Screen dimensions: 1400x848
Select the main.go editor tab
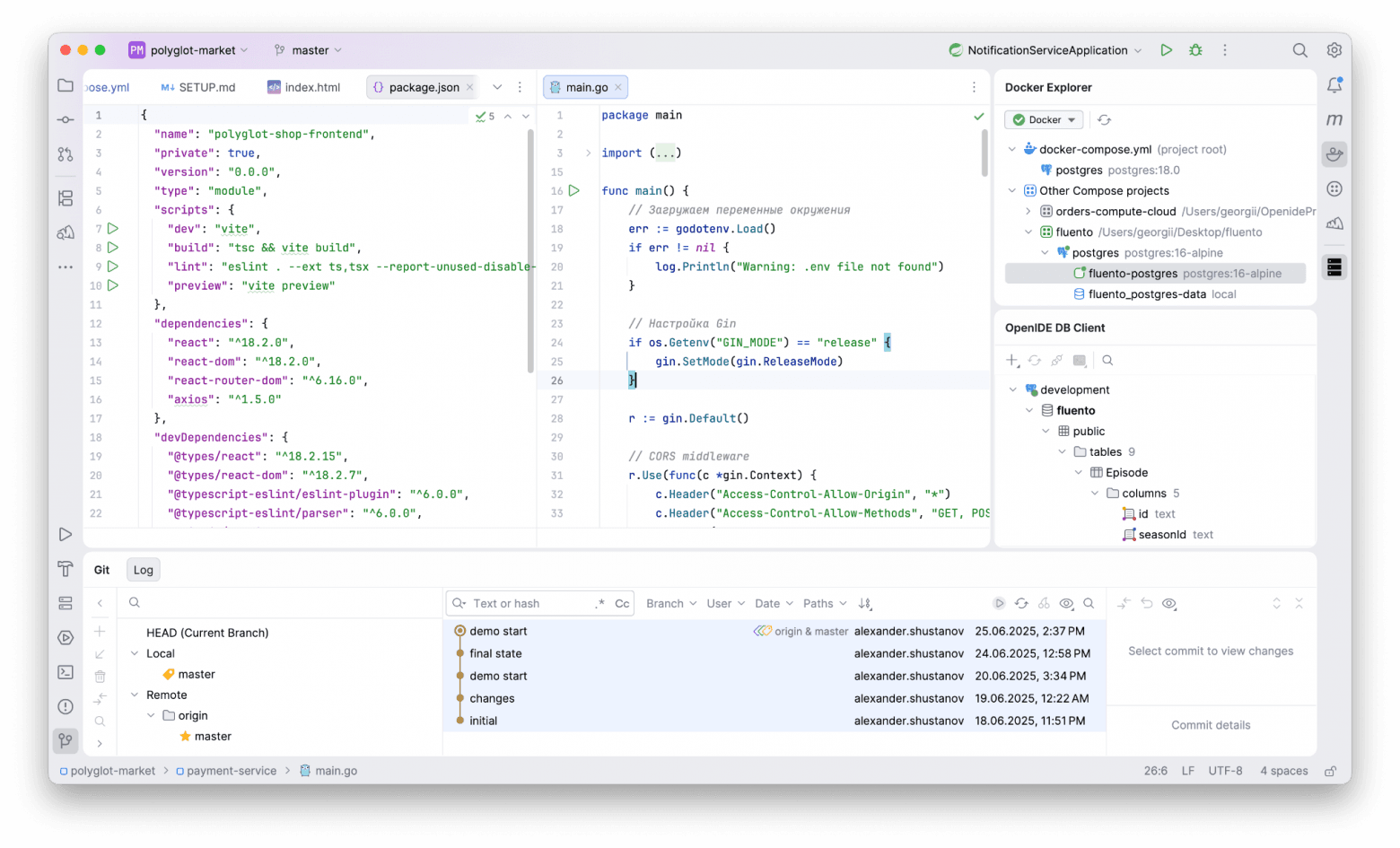tap(585, 87)
